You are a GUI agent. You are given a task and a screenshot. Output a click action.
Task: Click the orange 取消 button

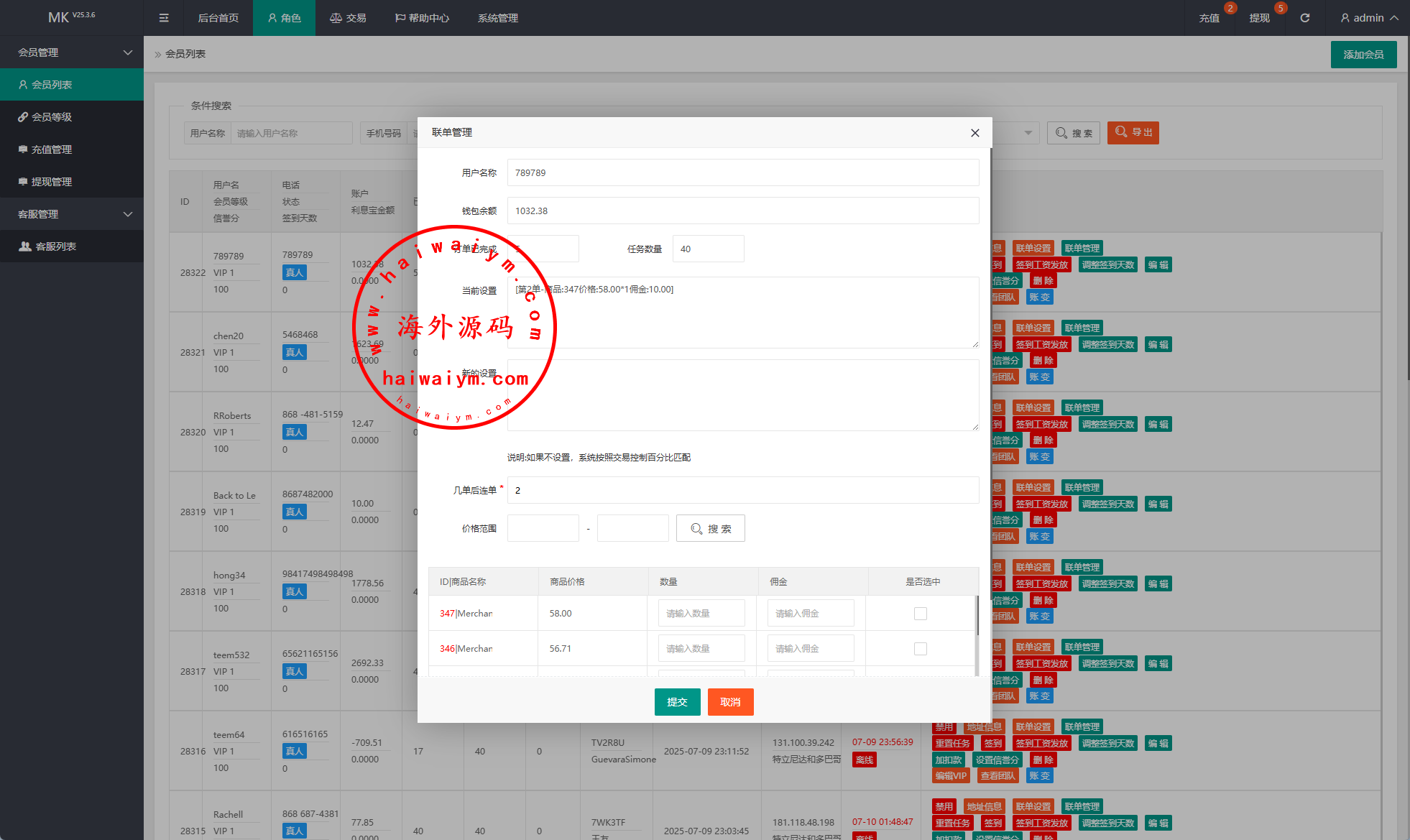(730, 702)
